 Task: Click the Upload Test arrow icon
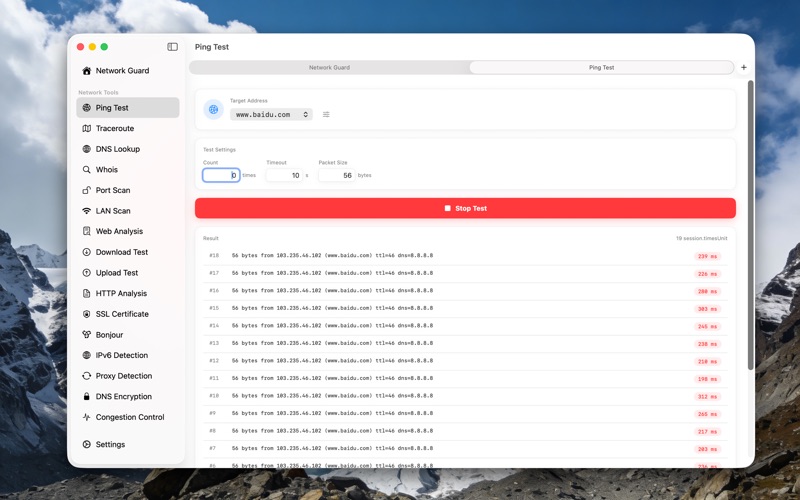click(x=87, y=272)
